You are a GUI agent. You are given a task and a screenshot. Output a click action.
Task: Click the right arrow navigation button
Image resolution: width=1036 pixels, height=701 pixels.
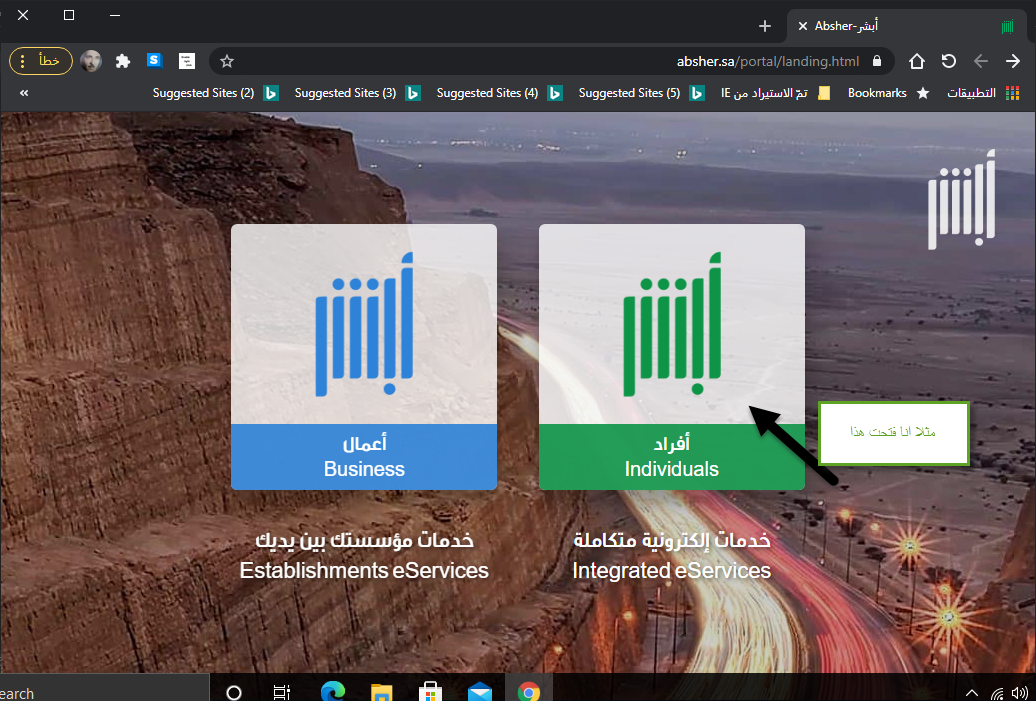point(1013,61)
